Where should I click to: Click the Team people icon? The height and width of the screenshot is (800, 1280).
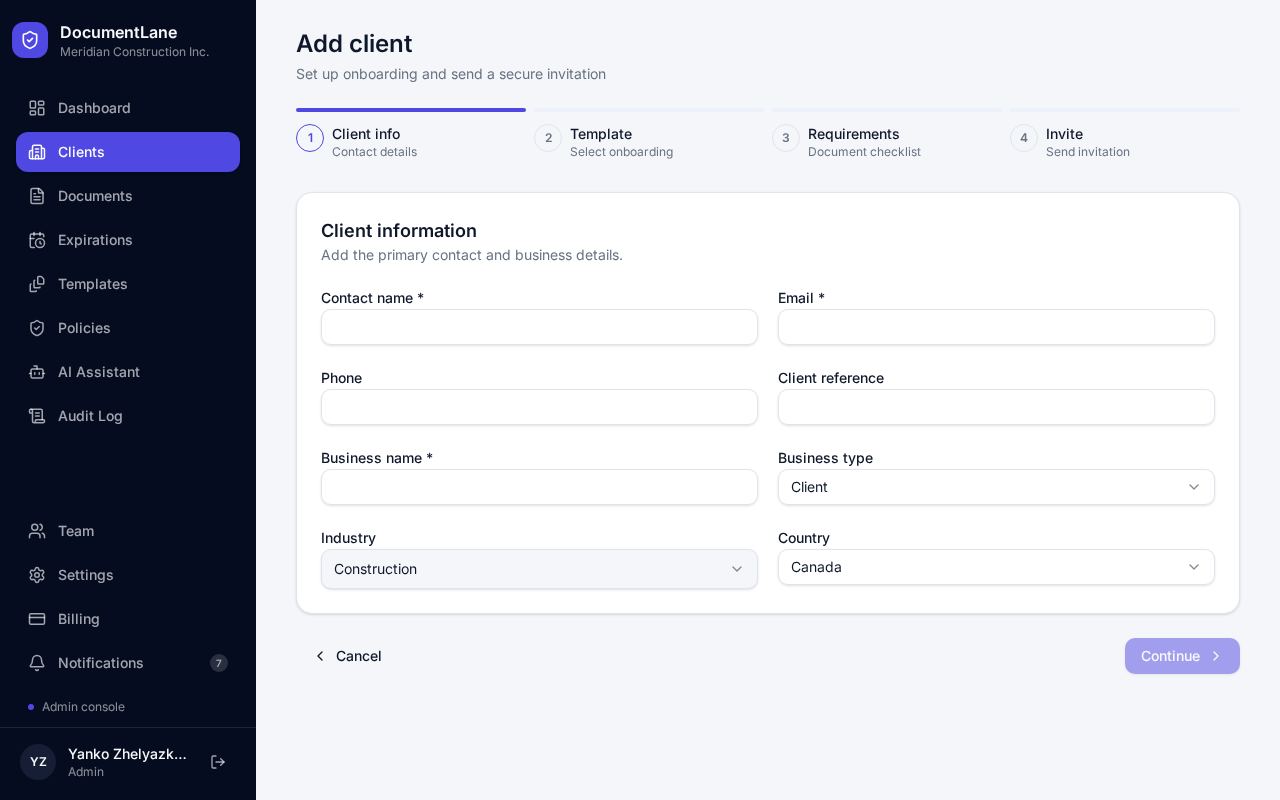click(37, 531)
